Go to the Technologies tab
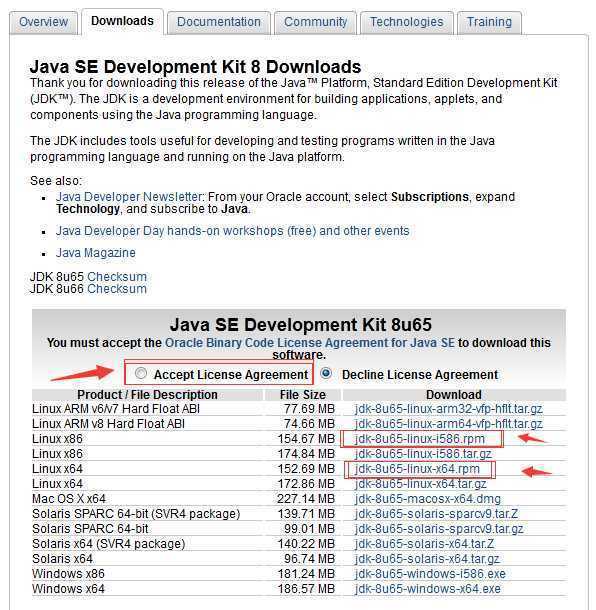Viewport: 596px width, 610px height. [x=407, y=22]
